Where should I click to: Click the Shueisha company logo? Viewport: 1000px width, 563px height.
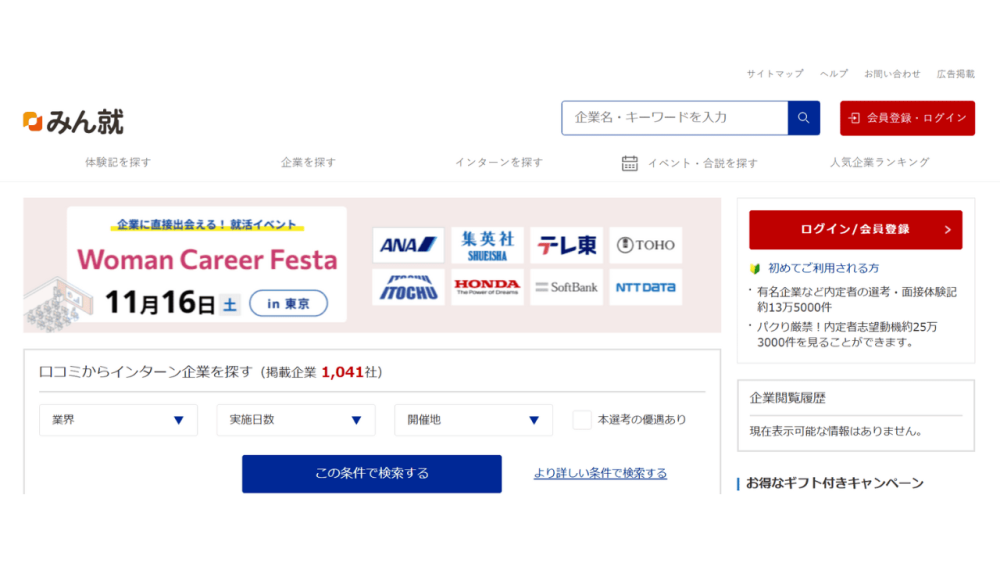pyautogui.click(x=487, y=245)
